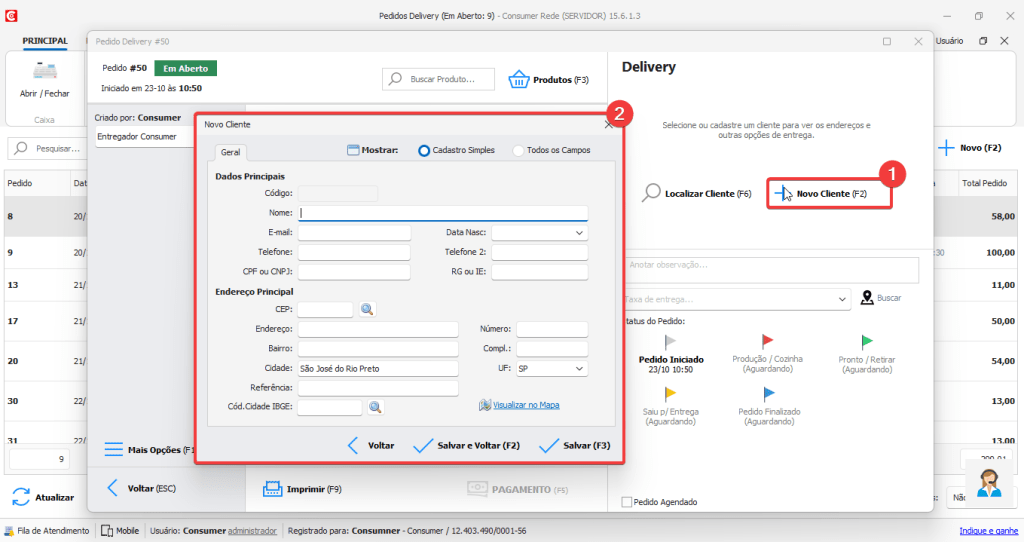Image resolution: width=1024 pixels, height=542 pixels.
Task: Expand the Data Nasc date dropdown
Action: (x=579, y=233)
